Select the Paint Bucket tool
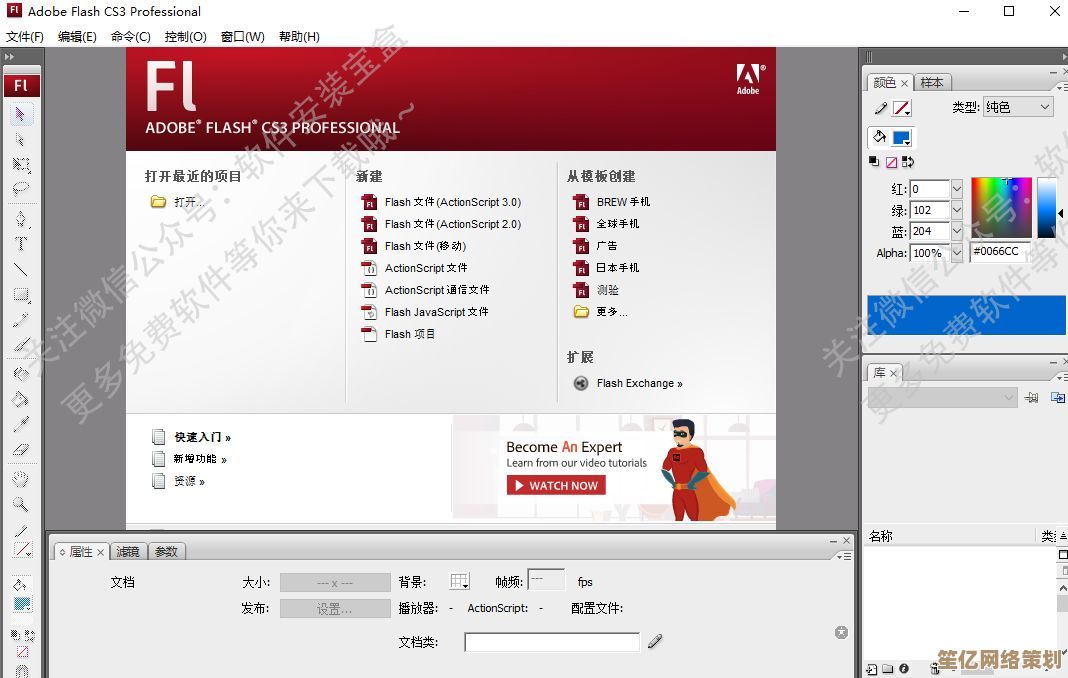Screen dimensions: 1068x678 tap(20, 399)
